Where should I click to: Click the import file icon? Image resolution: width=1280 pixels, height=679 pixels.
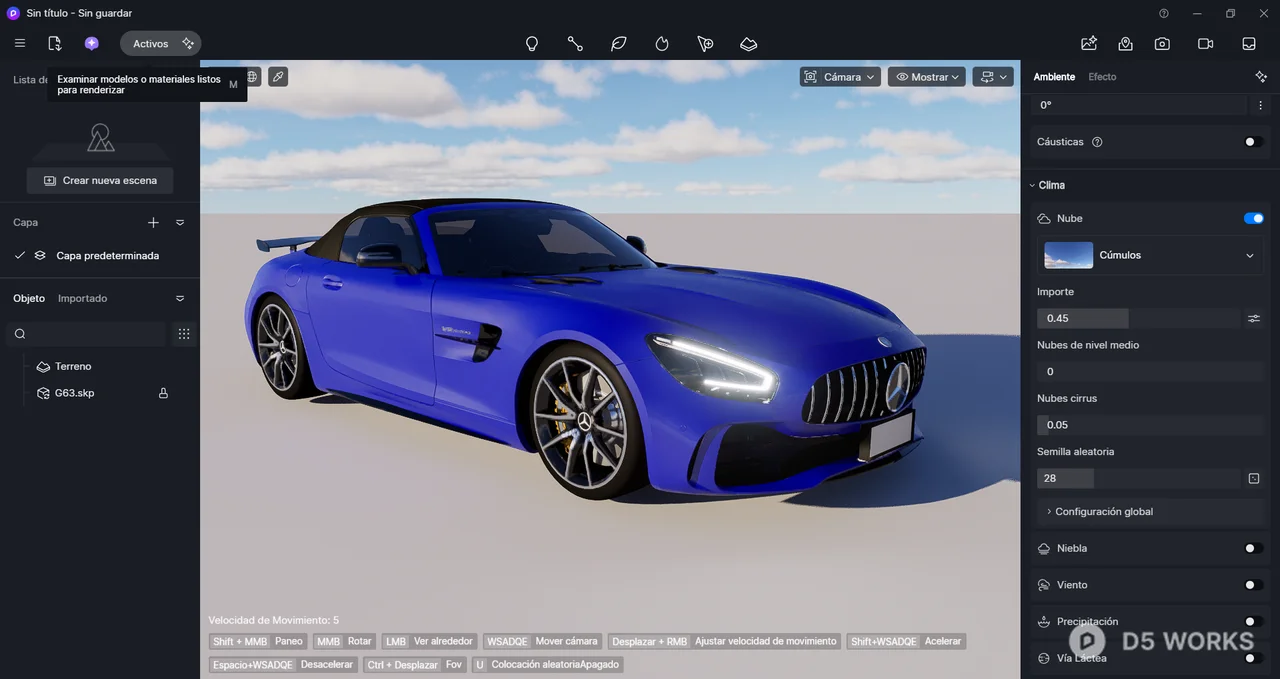(x=55, y=43)
